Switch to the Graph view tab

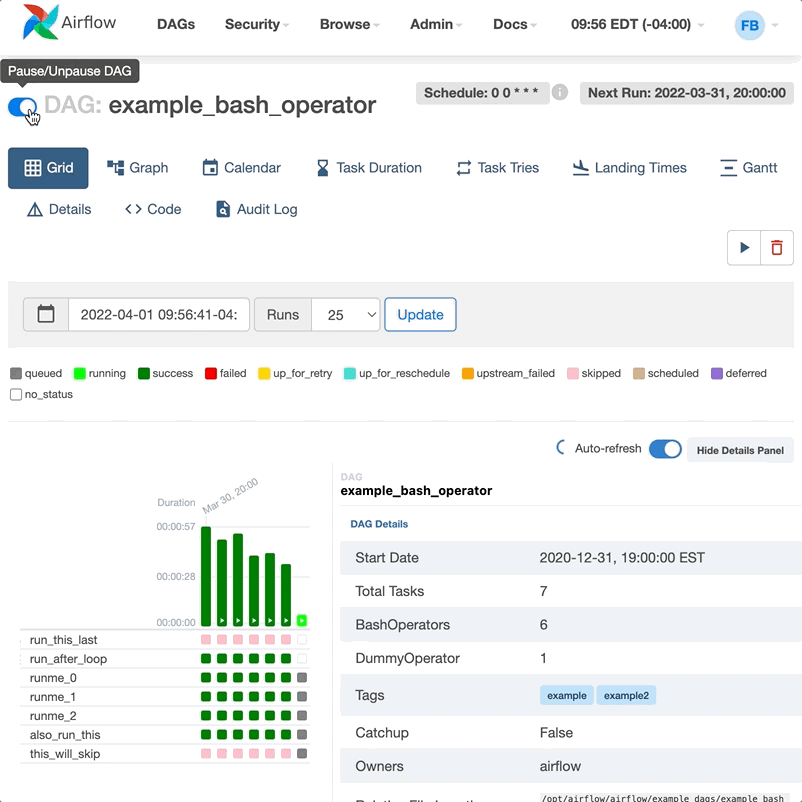point(138,168)
